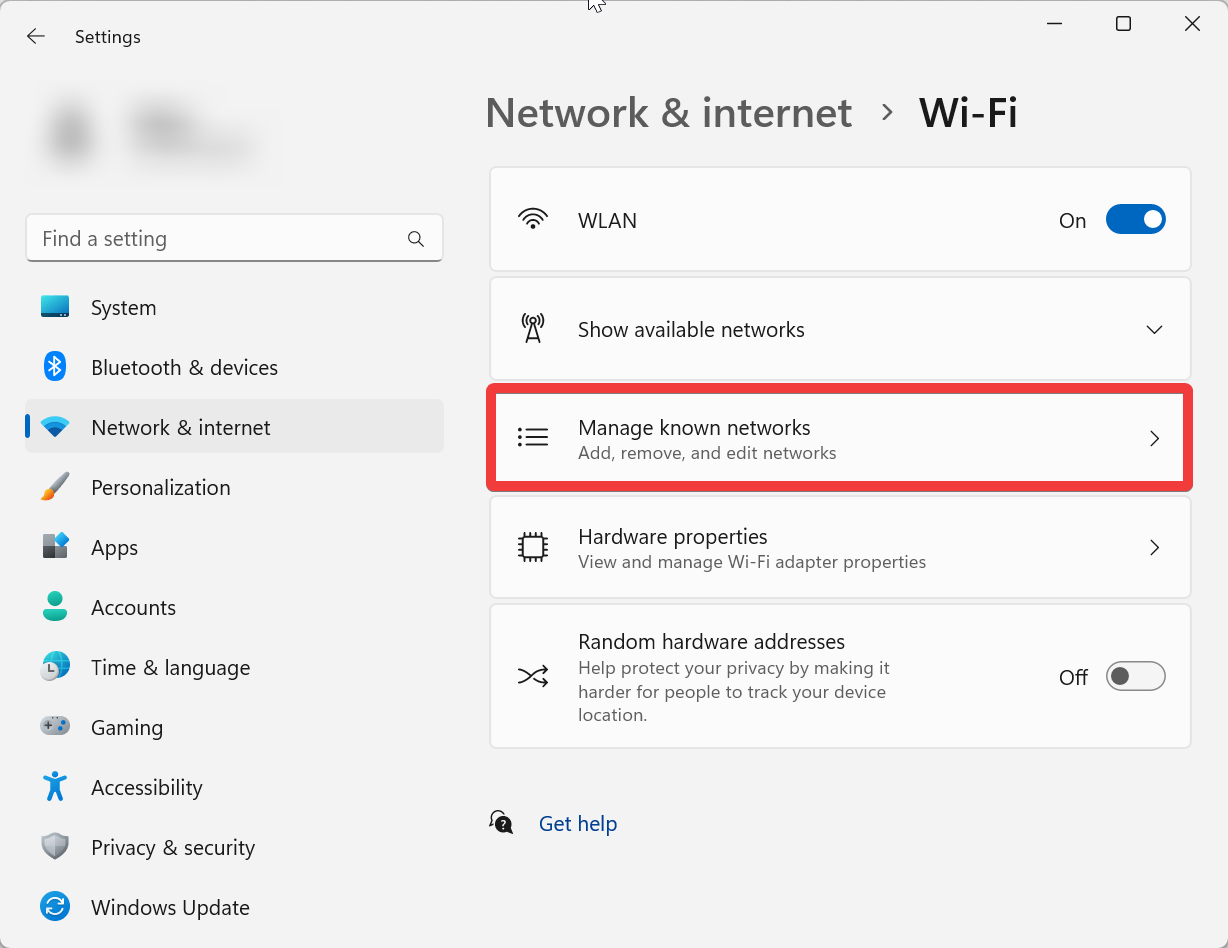This screenshot has width=1228, height=948.
Task: Open the Get help link
Action: click(578, 823)
